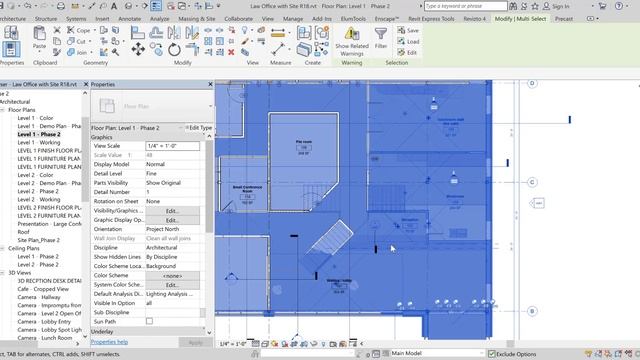Click Edit button for System Color Schemes
The image size is (640, 360).
tap(172, 285)
